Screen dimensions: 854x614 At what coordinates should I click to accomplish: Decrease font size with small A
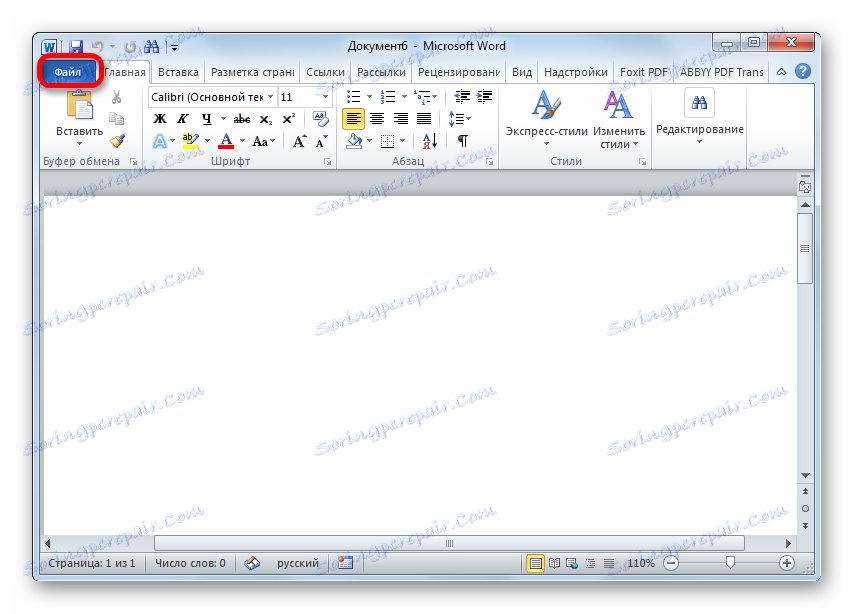(x=322, y=142)
